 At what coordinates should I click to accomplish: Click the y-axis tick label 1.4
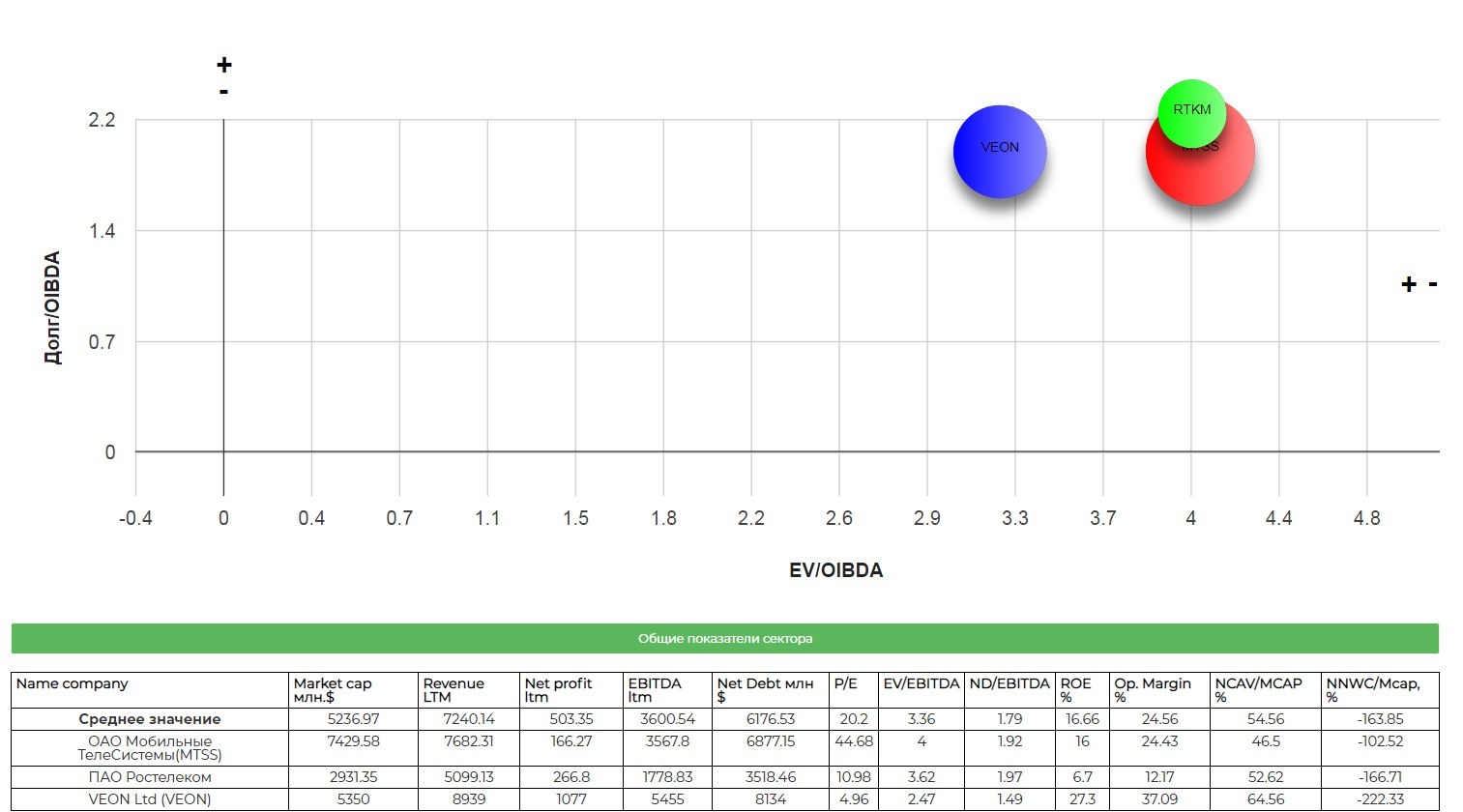pos(102,231)
